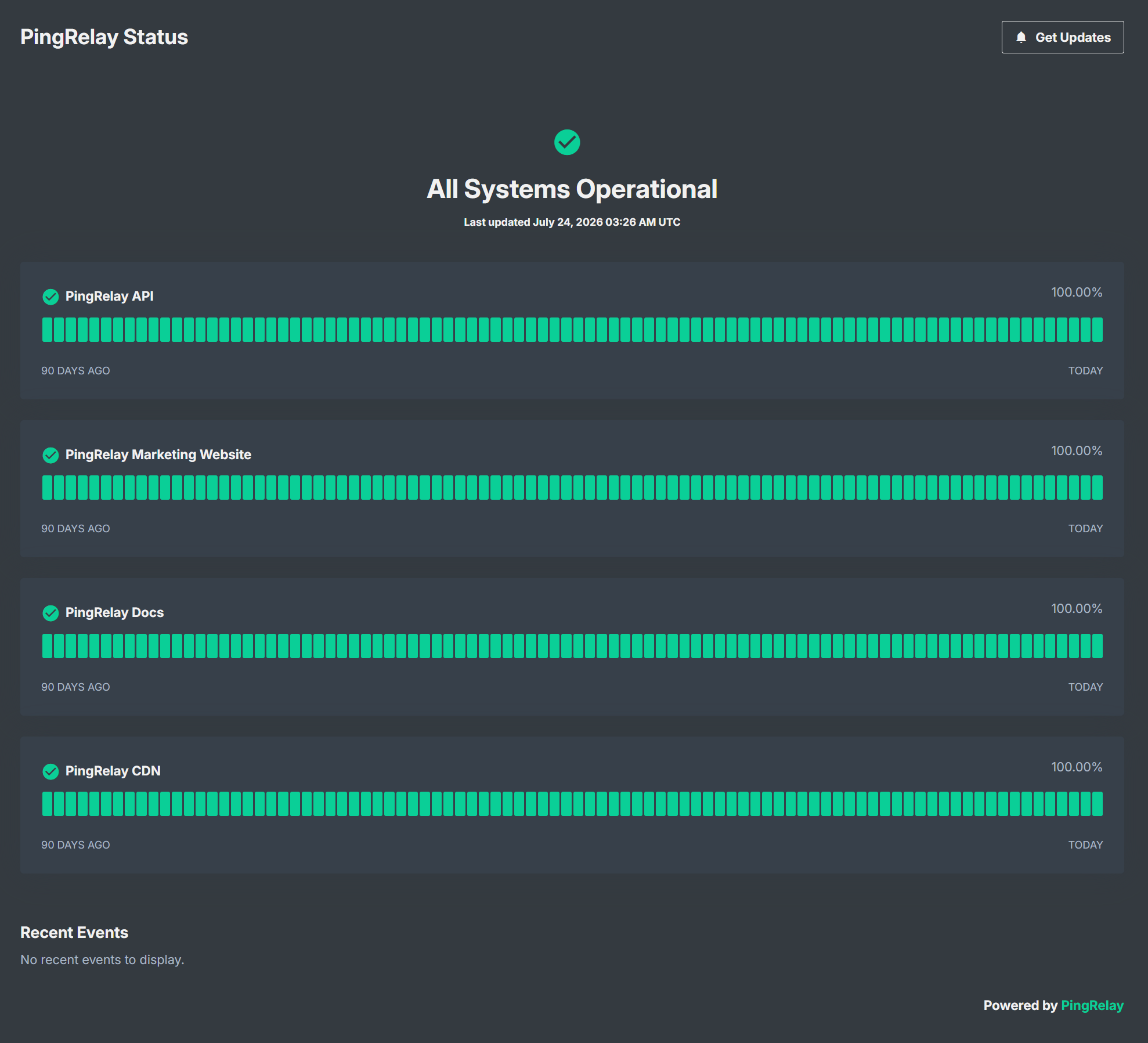Click 90 DAYS AGO label under PingRelay Docs
The width and height of the screenshot is (1148, 1043).
[75, 687]
